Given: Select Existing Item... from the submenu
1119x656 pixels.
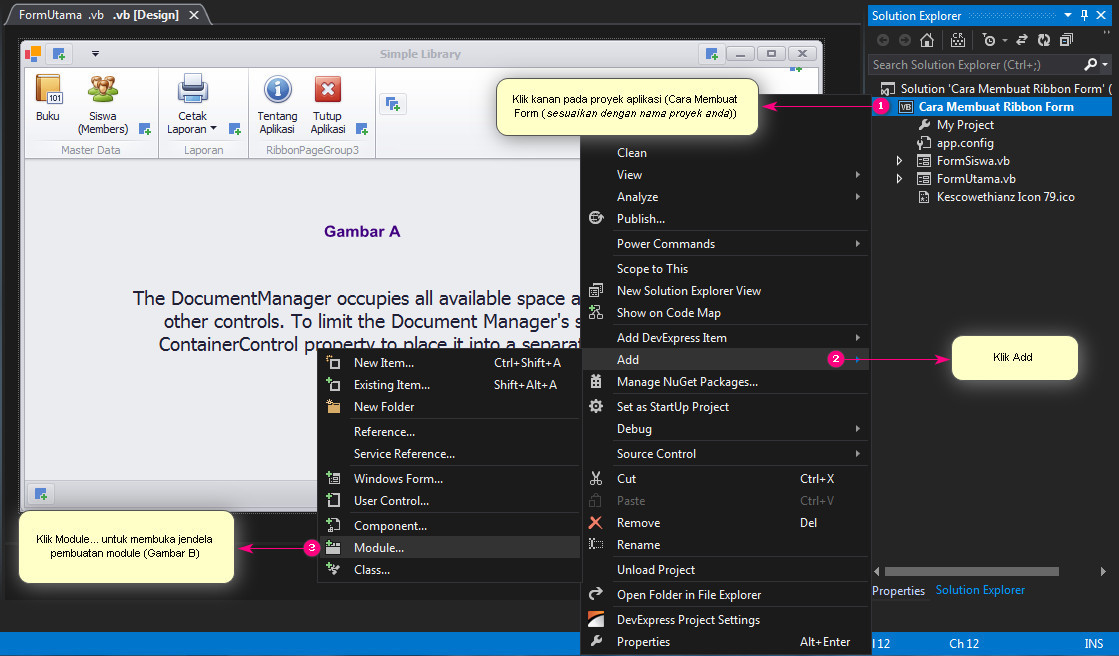Looking at the screenshot, I should tap(449, 385).
